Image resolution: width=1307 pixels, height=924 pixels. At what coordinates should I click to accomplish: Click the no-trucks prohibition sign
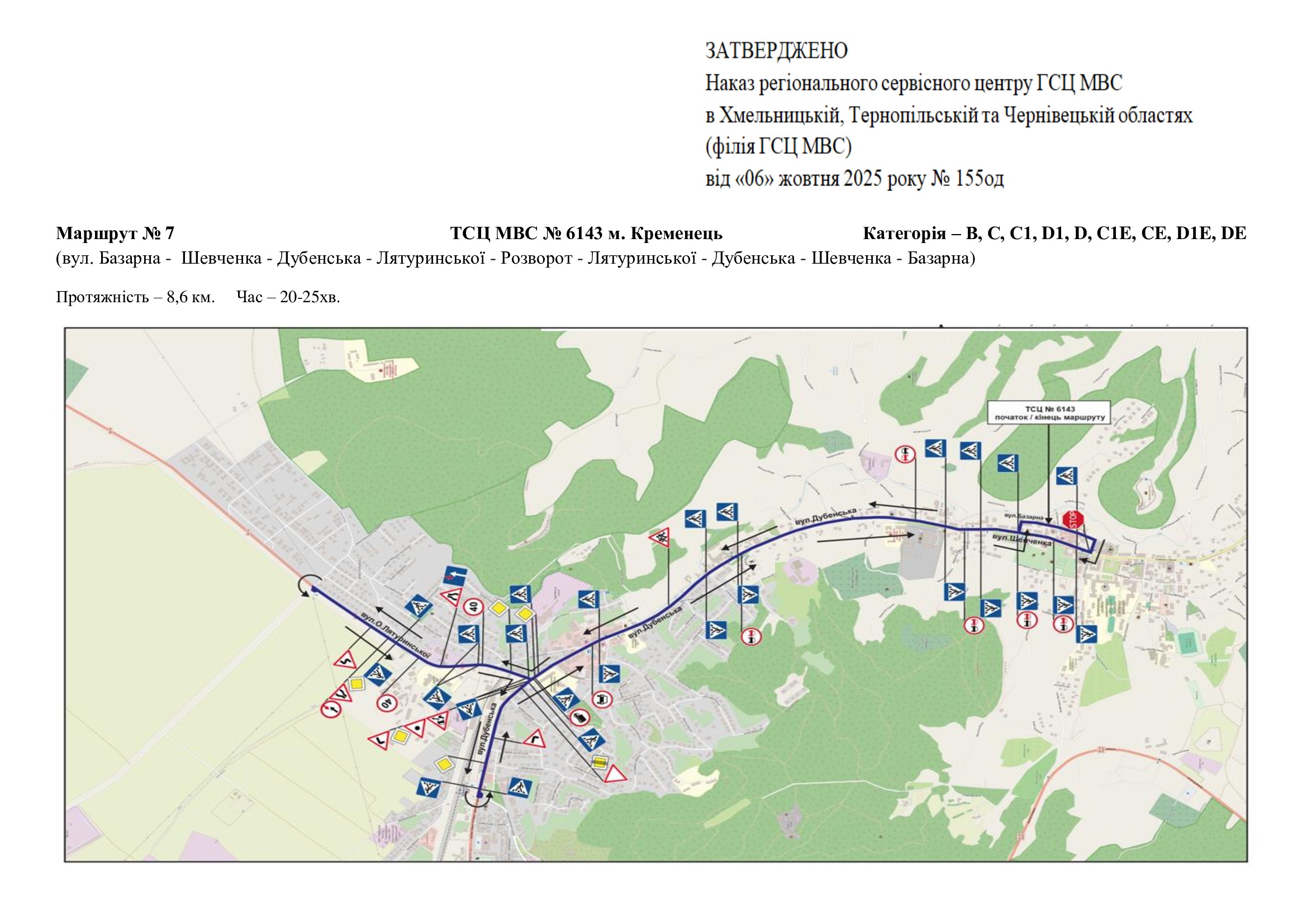click(x=579, y=717)
